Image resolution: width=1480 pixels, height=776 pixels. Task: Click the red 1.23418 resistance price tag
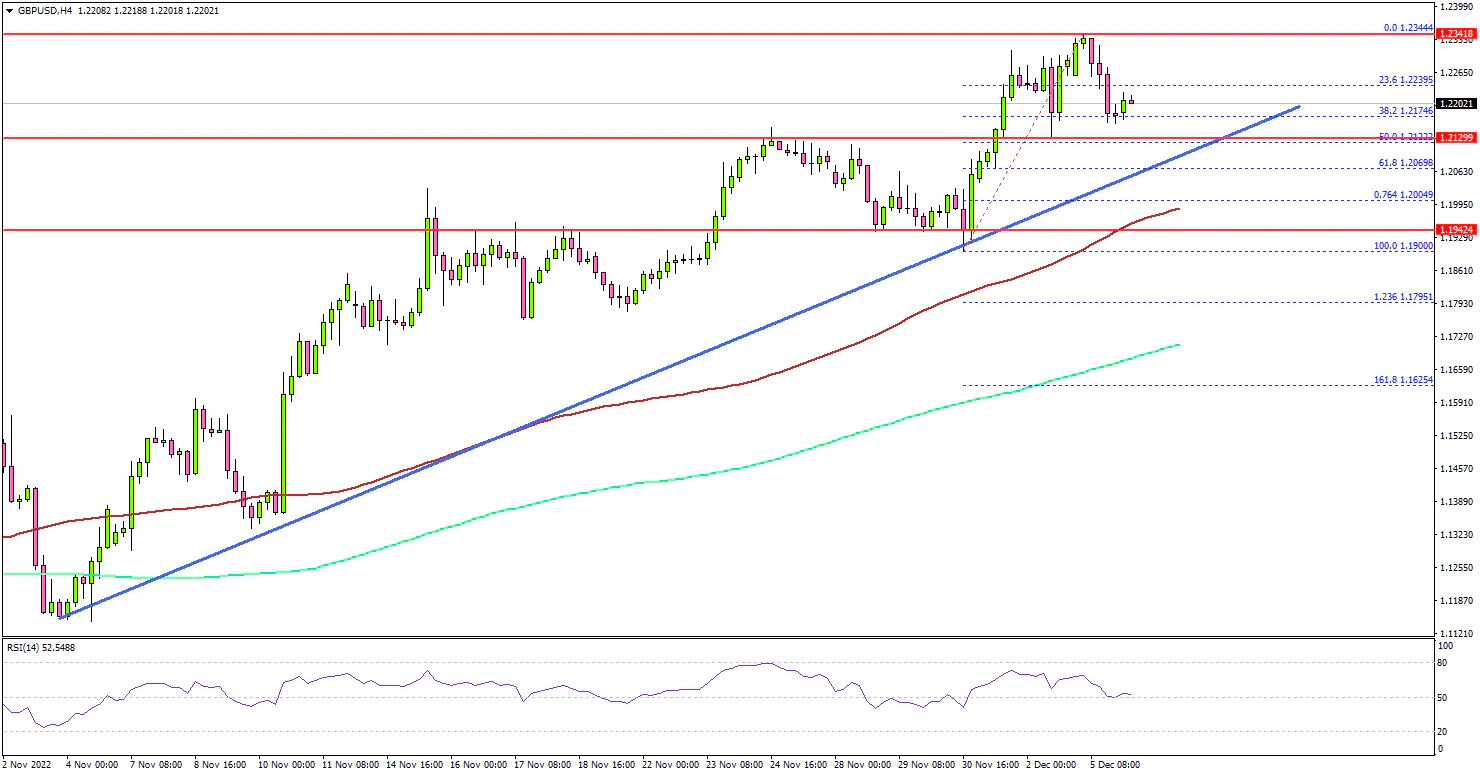pos(1455,34)
